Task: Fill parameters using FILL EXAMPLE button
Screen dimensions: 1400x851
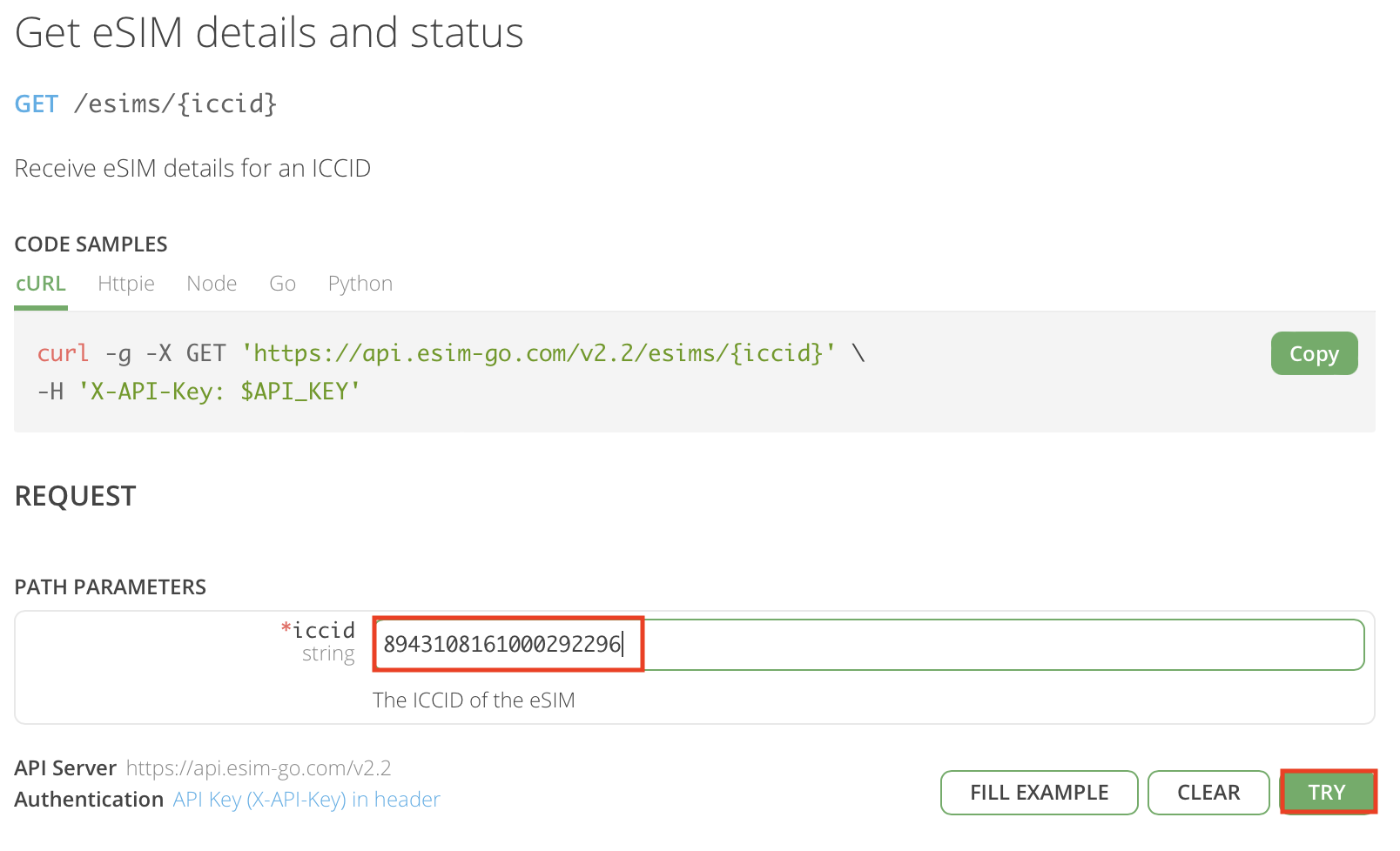Action: click(x=1039, y=792)
